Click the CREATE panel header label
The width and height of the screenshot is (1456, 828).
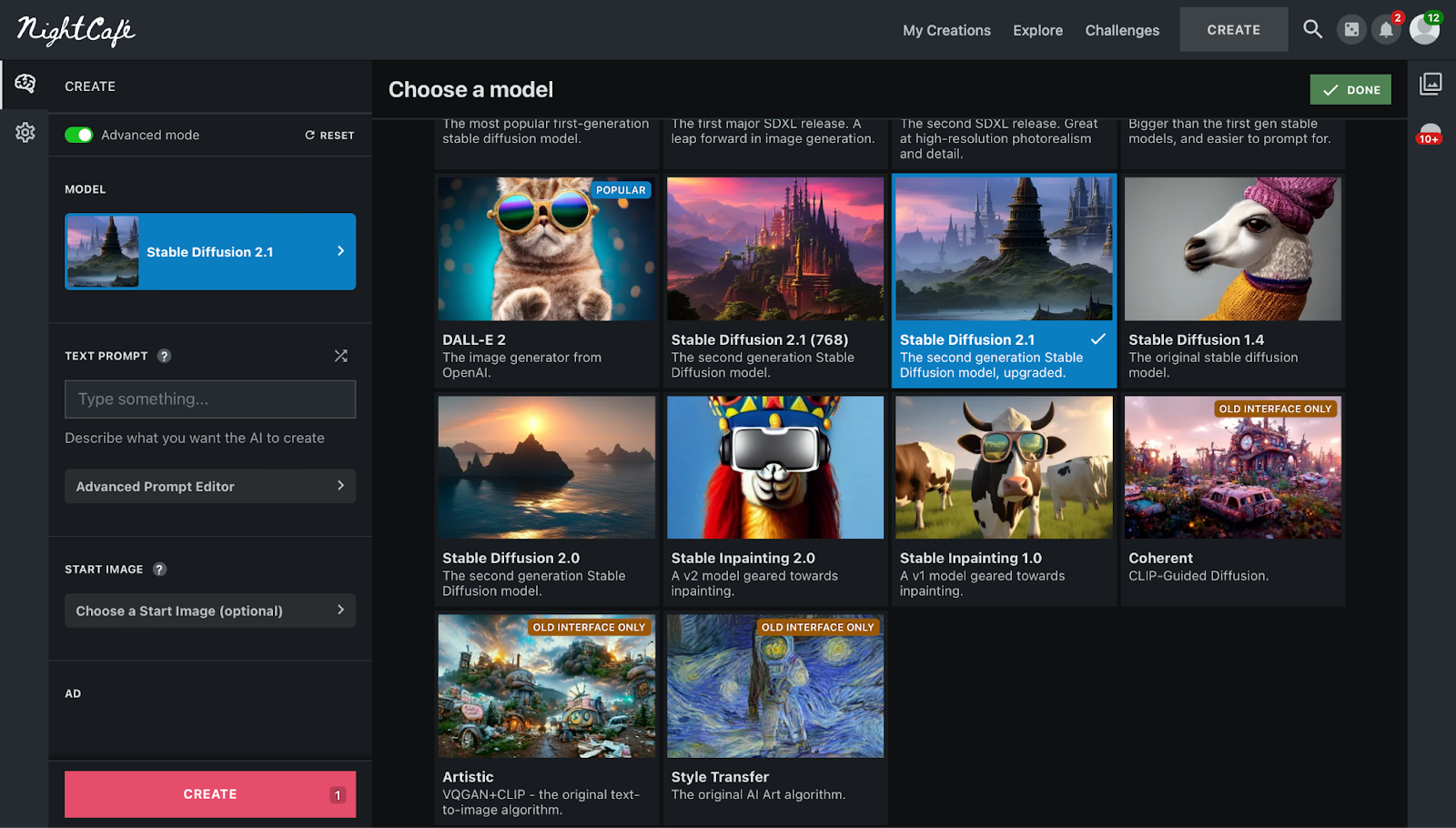(90, 86)
